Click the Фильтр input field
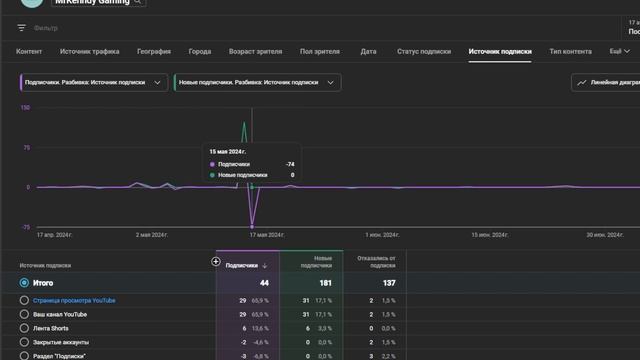Image resolution: width=640 pixels, height=360 pixels. [x=46, y=28]
